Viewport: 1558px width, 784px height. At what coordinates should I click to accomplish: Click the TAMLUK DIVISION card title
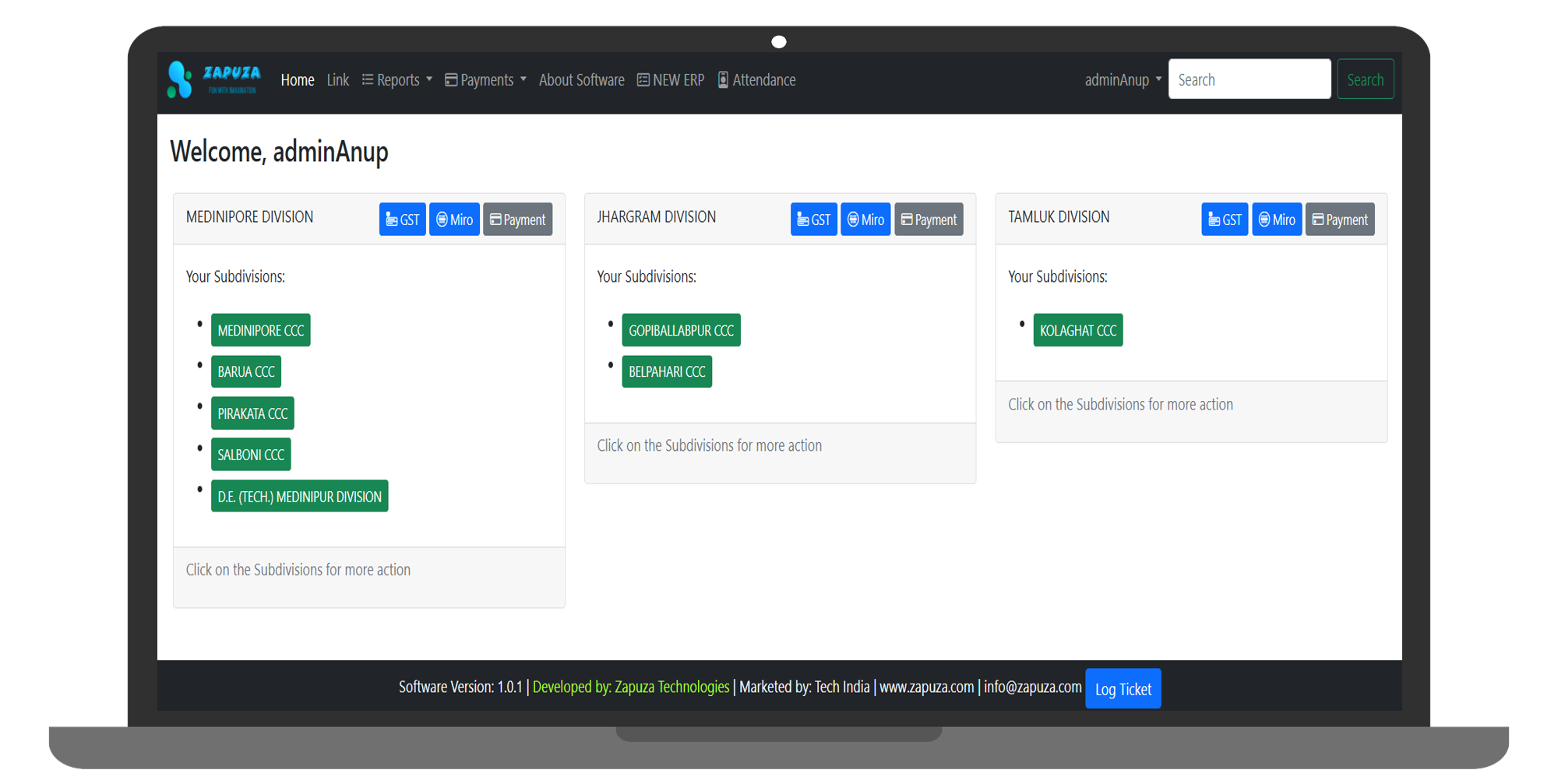tap(1059, 217)
